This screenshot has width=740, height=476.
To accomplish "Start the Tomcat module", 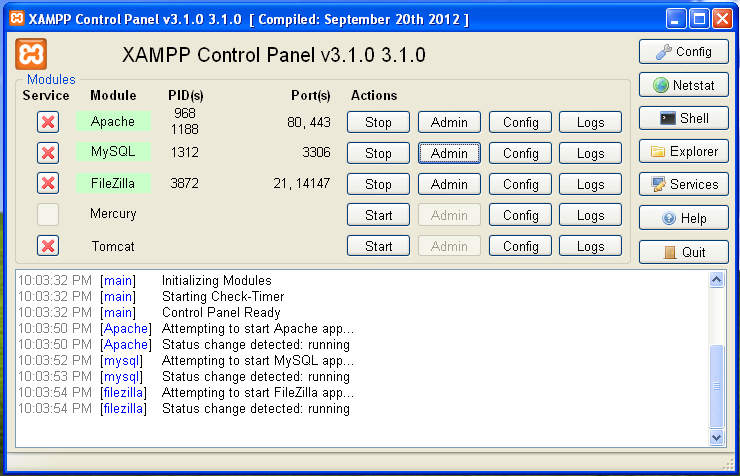I will coord(378,246).
